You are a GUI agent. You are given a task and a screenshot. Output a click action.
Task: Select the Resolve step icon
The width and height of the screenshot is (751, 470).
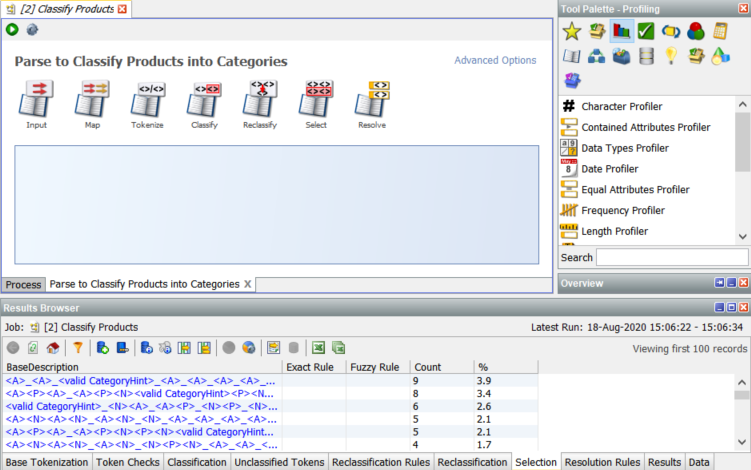372,101
